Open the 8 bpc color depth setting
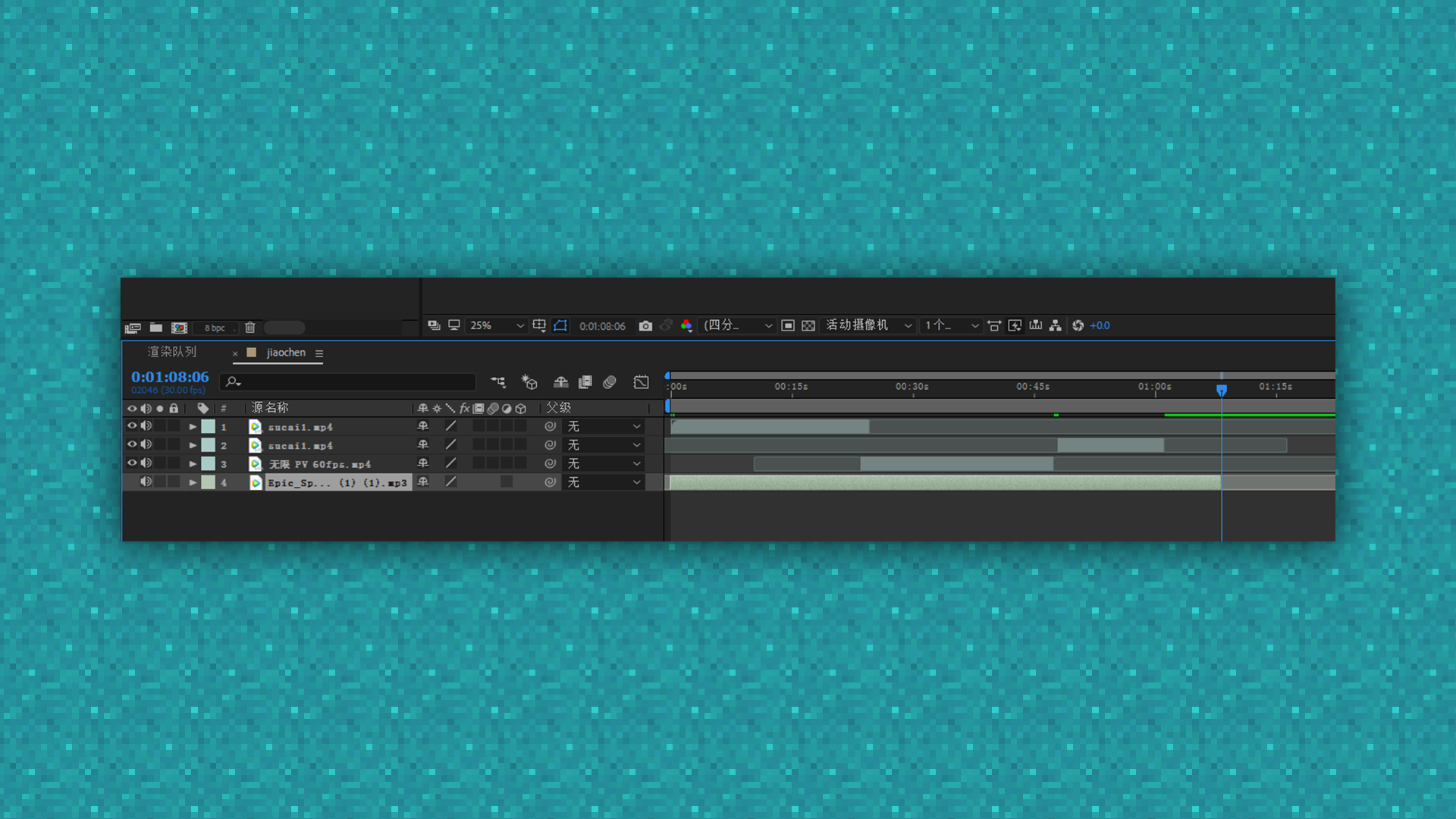 click(215, 328)
